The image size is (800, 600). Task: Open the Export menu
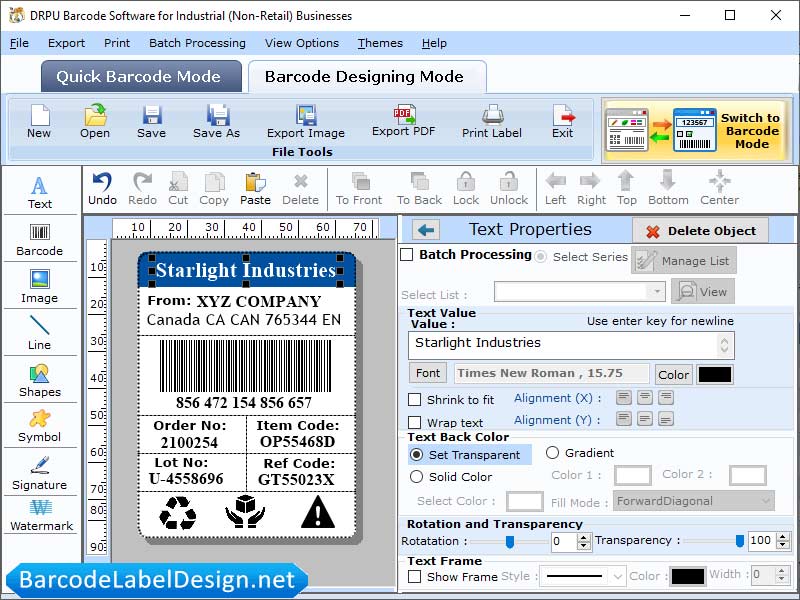[x=66, y=43]
